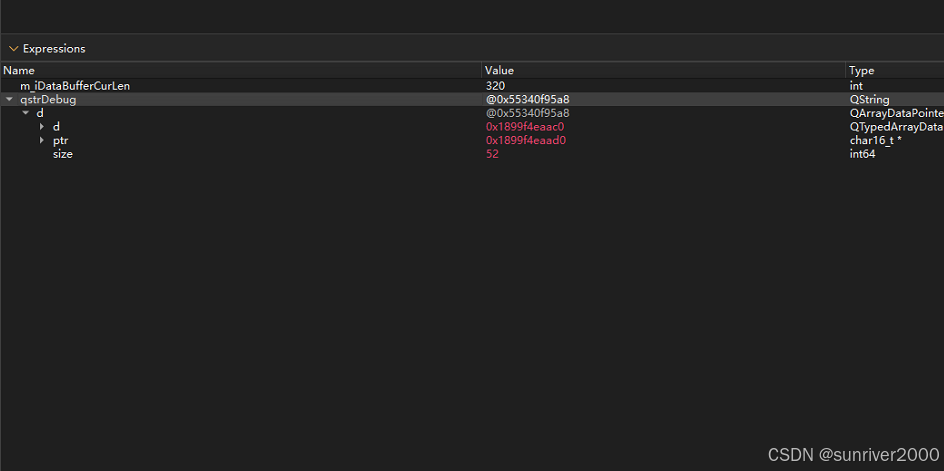Select the m_iDataBufferCurLen row
Screen dimensions: 944x471
coord(472,86)
